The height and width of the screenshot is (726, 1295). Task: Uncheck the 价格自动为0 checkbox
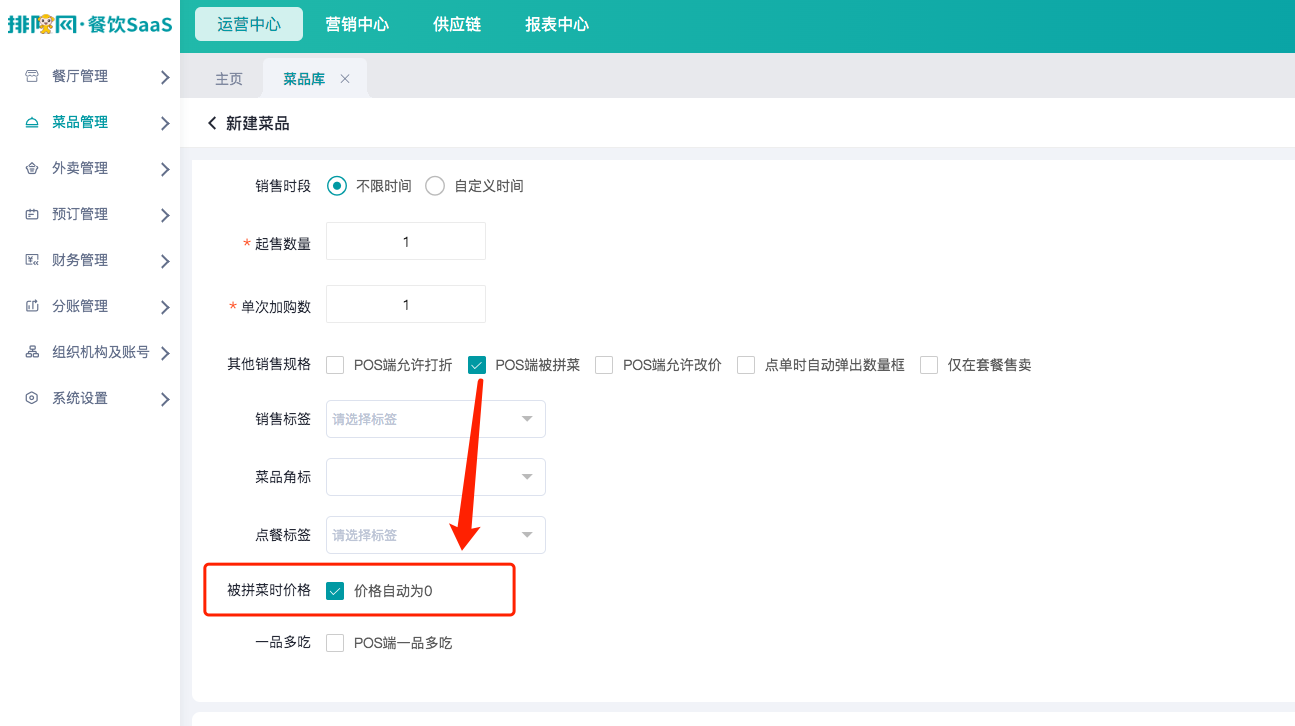[335, 591]
